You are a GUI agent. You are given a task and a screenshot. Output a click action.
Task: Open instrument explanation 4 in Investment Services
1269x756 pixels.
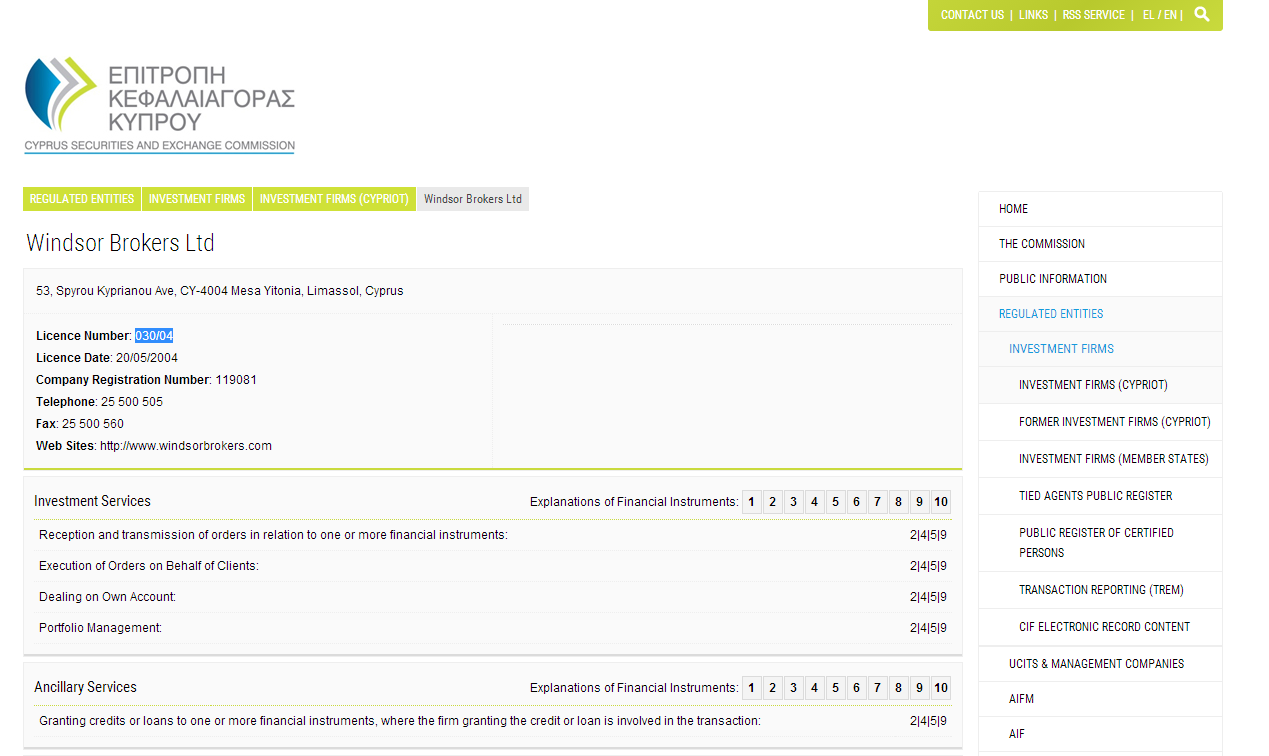815,502
